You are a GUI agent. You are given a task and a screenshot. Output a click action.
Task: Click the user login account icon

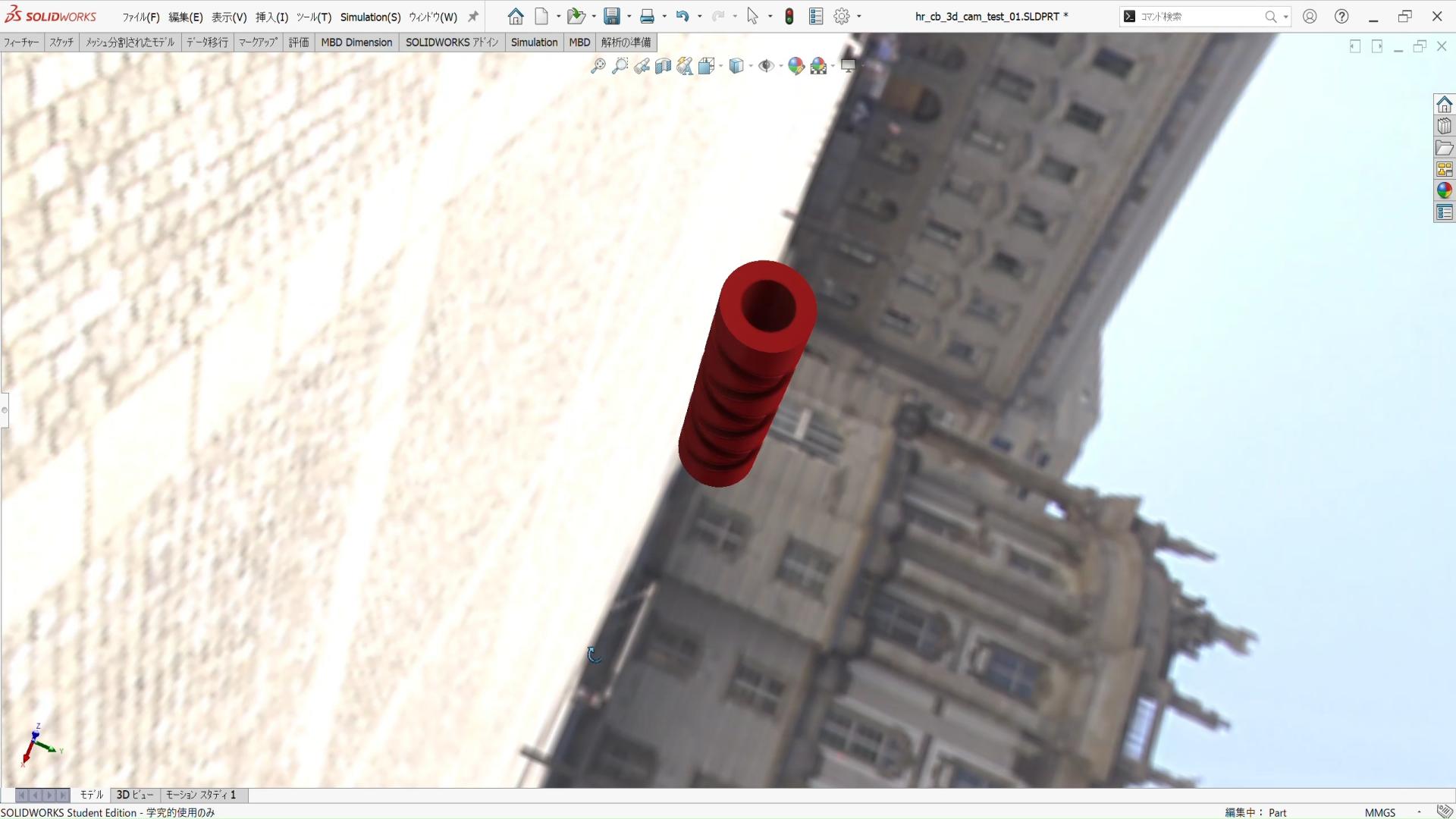(1310, 16)
